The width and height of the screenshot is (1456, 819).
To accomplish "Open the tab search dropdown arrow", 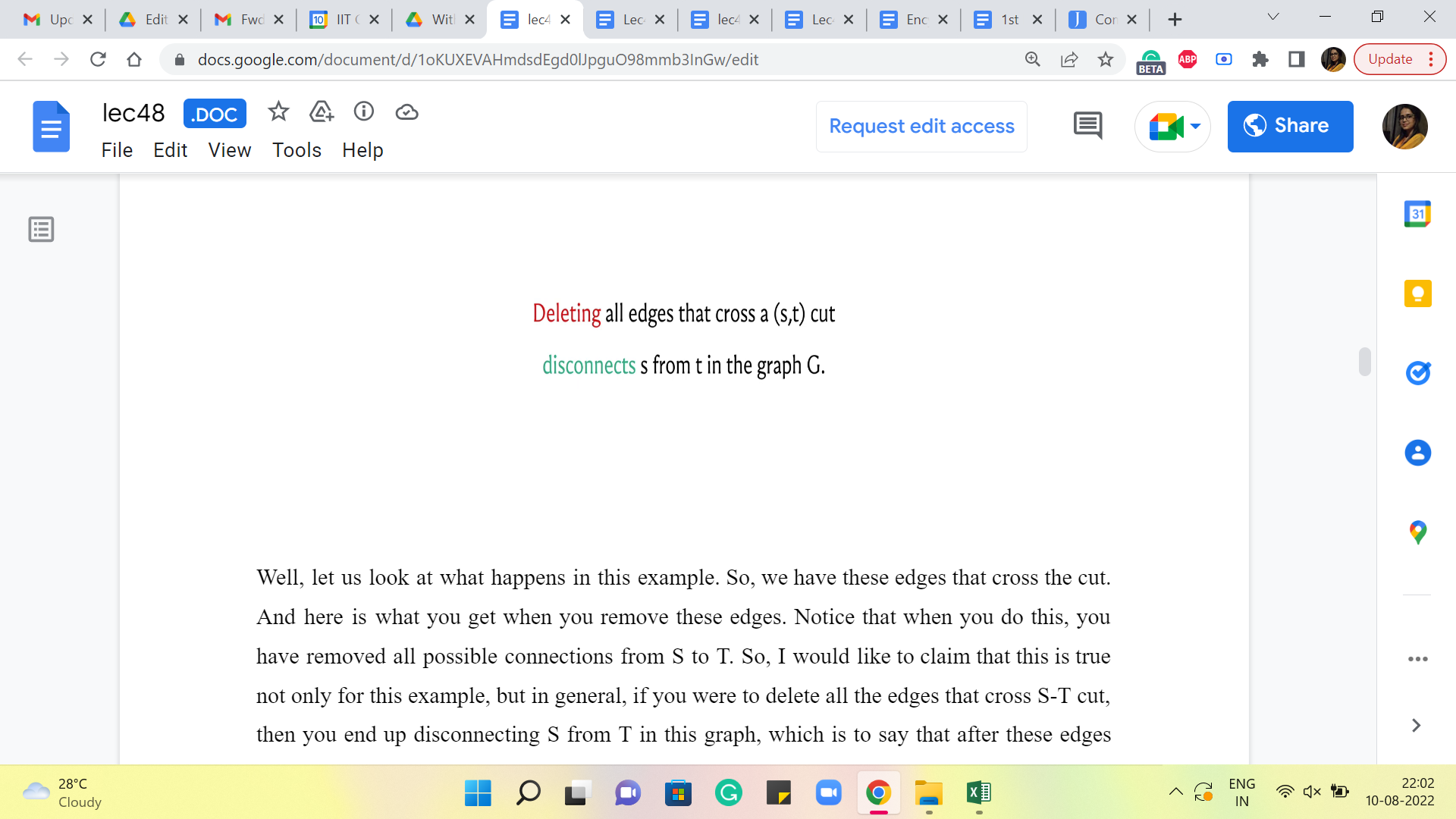I will [x=1273, y=17].
